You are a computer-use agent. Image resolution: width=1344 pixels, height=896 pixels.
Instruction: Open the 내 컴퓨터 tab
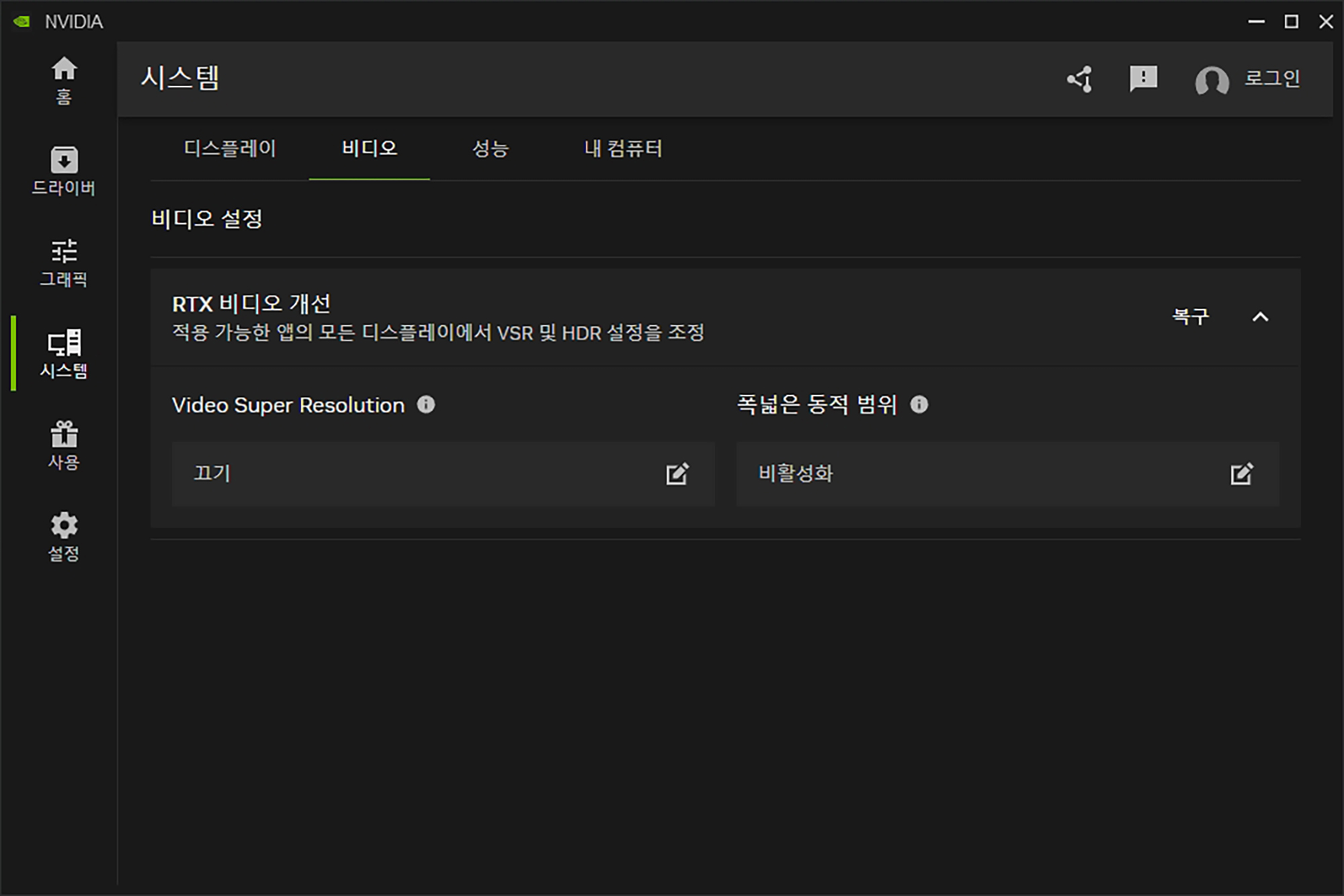pos(623,148)
